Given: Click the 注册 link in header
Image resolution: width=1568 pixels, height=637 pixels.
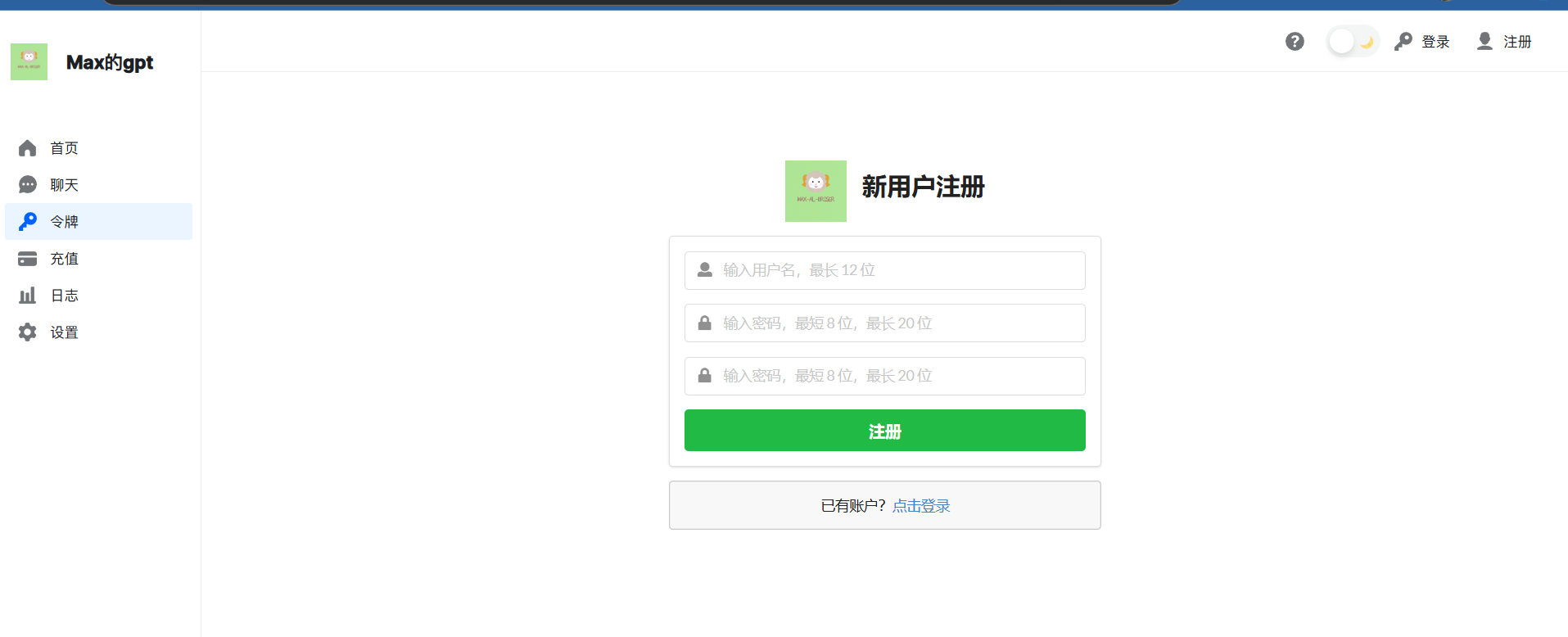Looking at the screenshot, I should coord(1517,42).
